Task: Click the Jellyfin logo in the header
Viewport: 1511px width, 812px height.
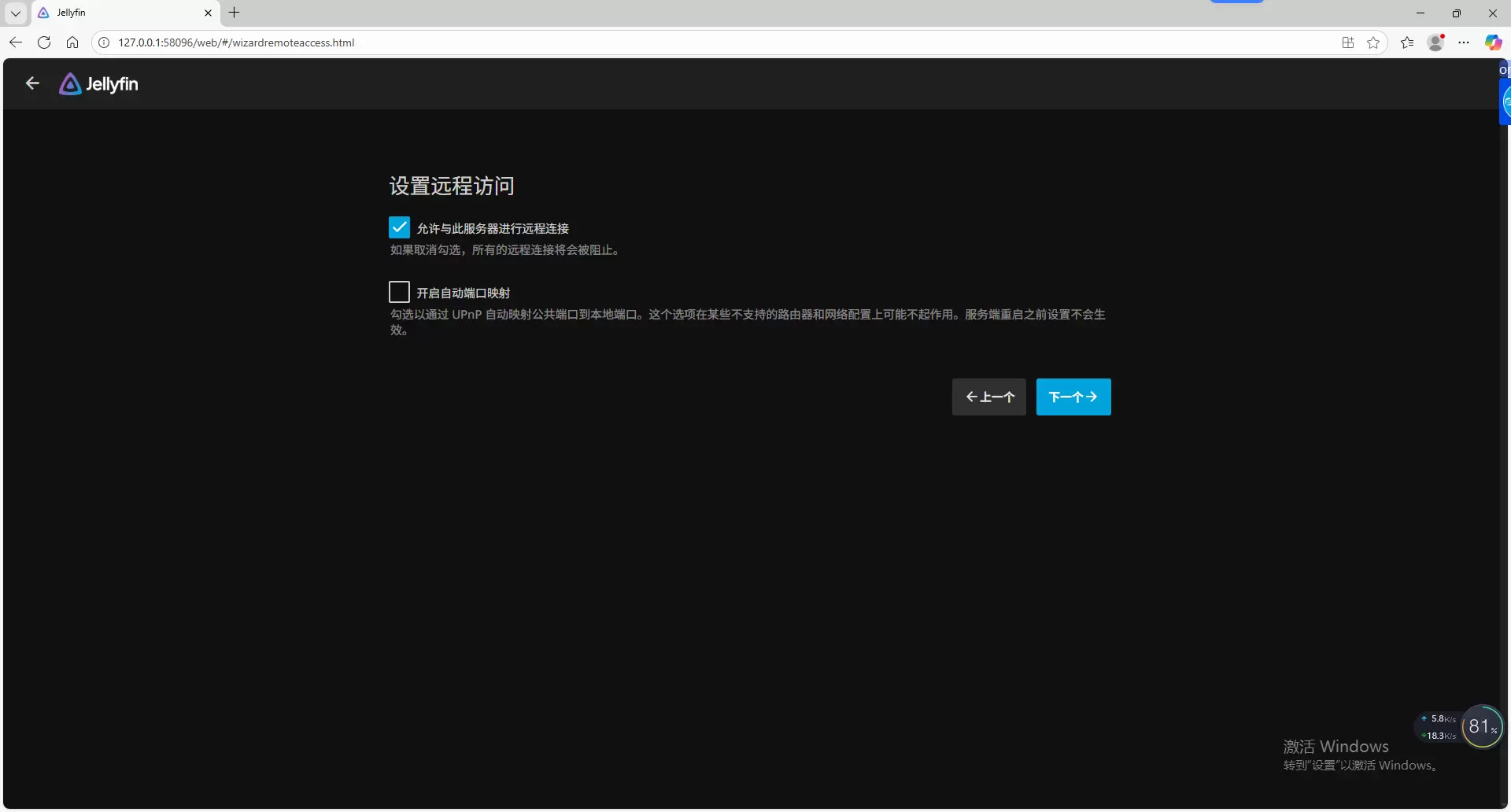Action: pyautogui.click(x=99, y=84)
